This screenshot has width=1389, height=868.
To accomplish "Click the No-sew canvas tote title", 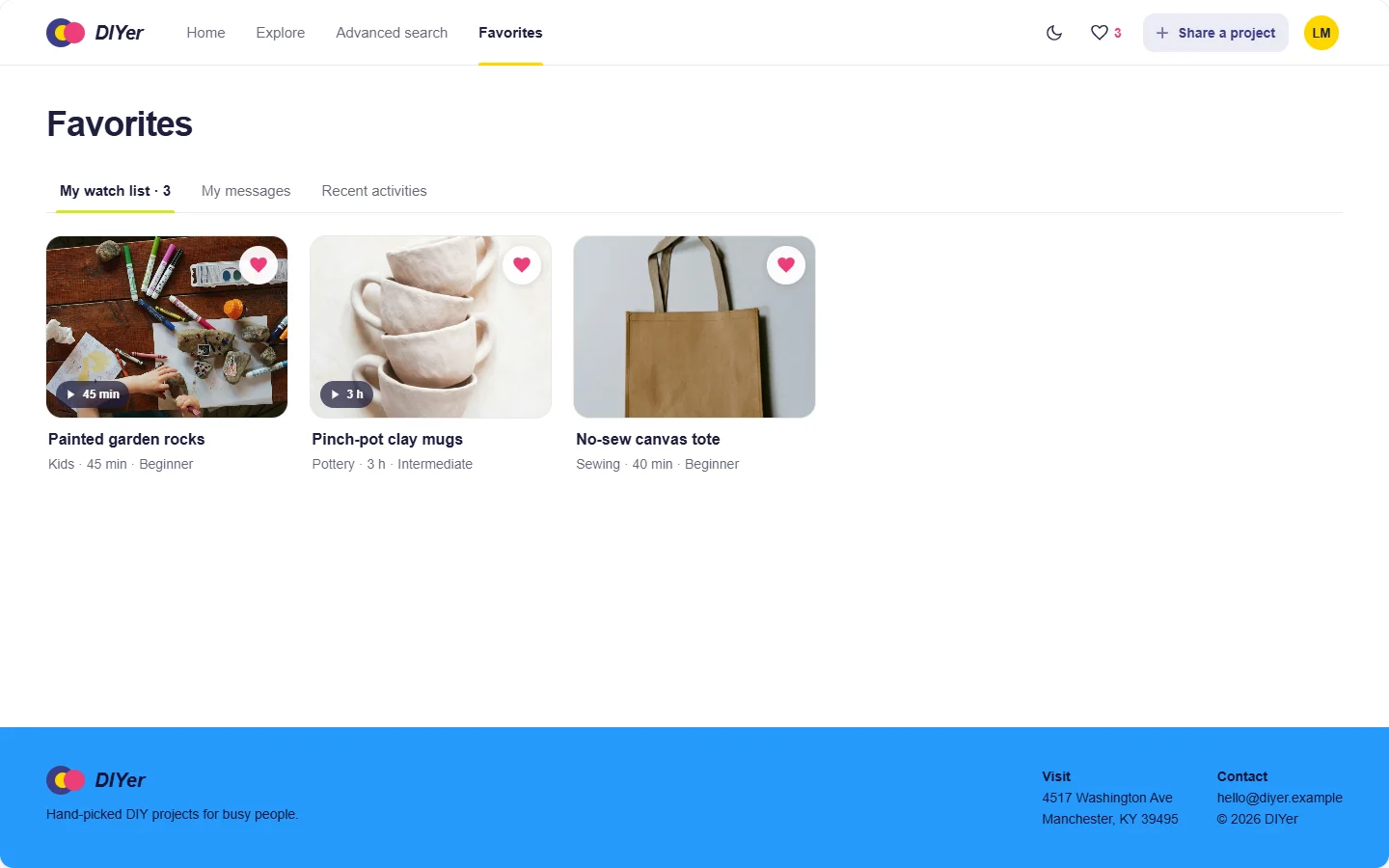I will (648, 439).
